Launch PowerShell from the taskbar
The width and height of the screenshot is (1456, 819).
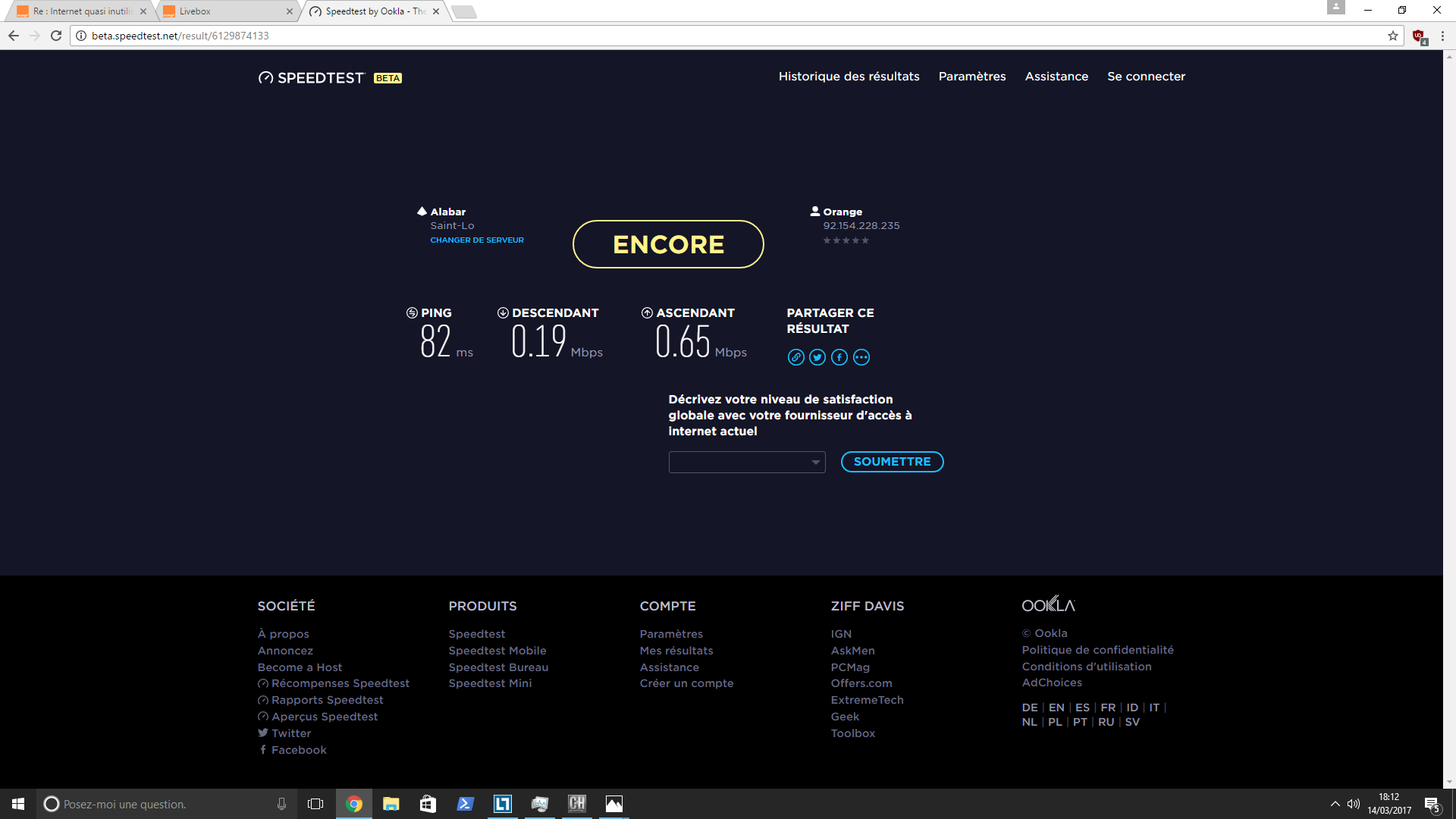point(465,804)
